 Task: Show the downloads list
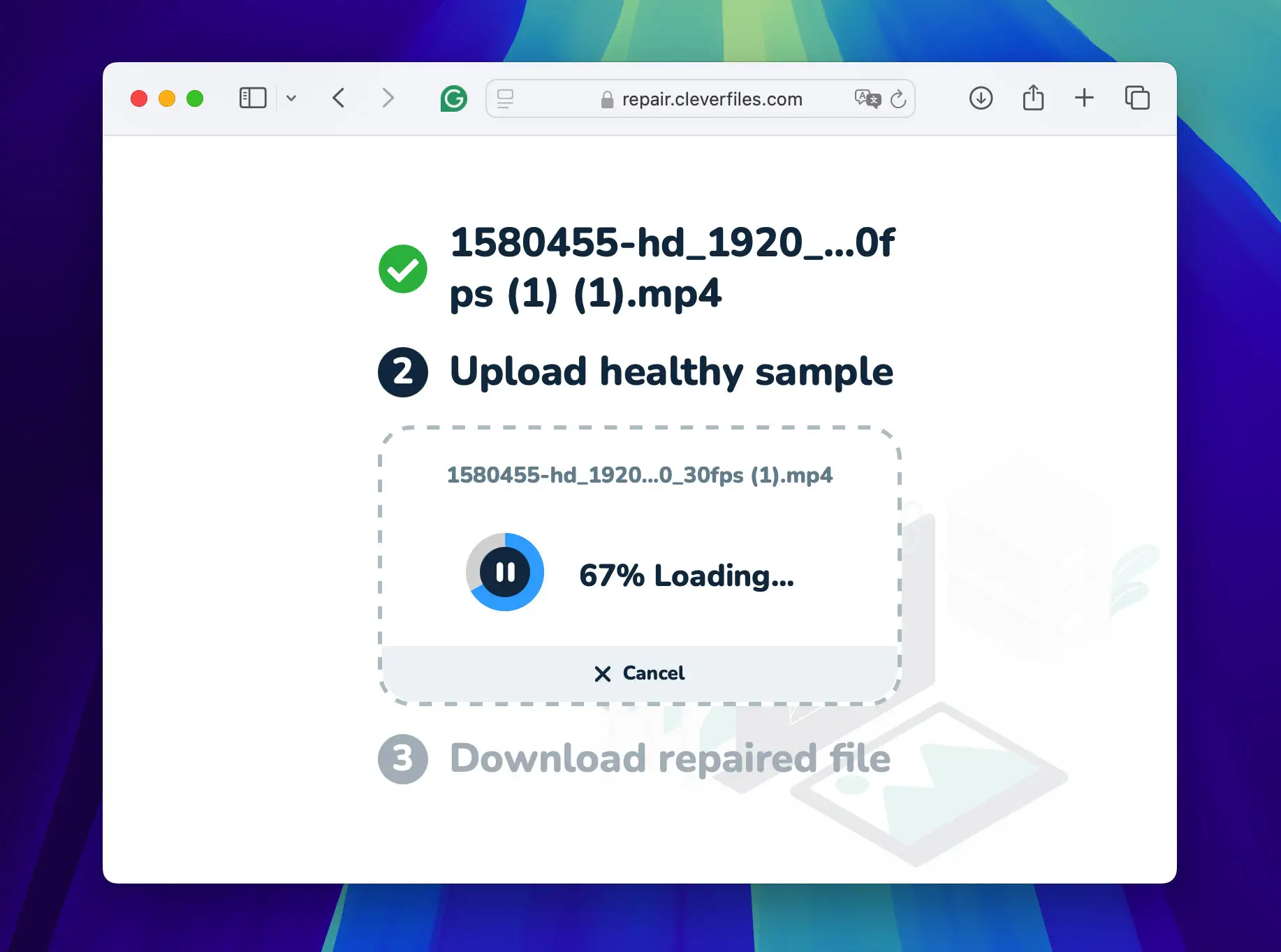[x=981, y=98]
